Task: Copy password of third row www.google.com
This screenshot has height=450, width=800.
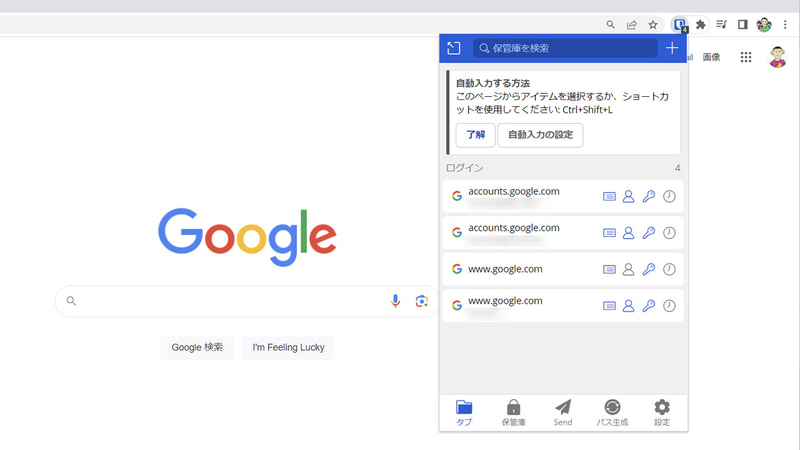Action: [x=649, y=269]
